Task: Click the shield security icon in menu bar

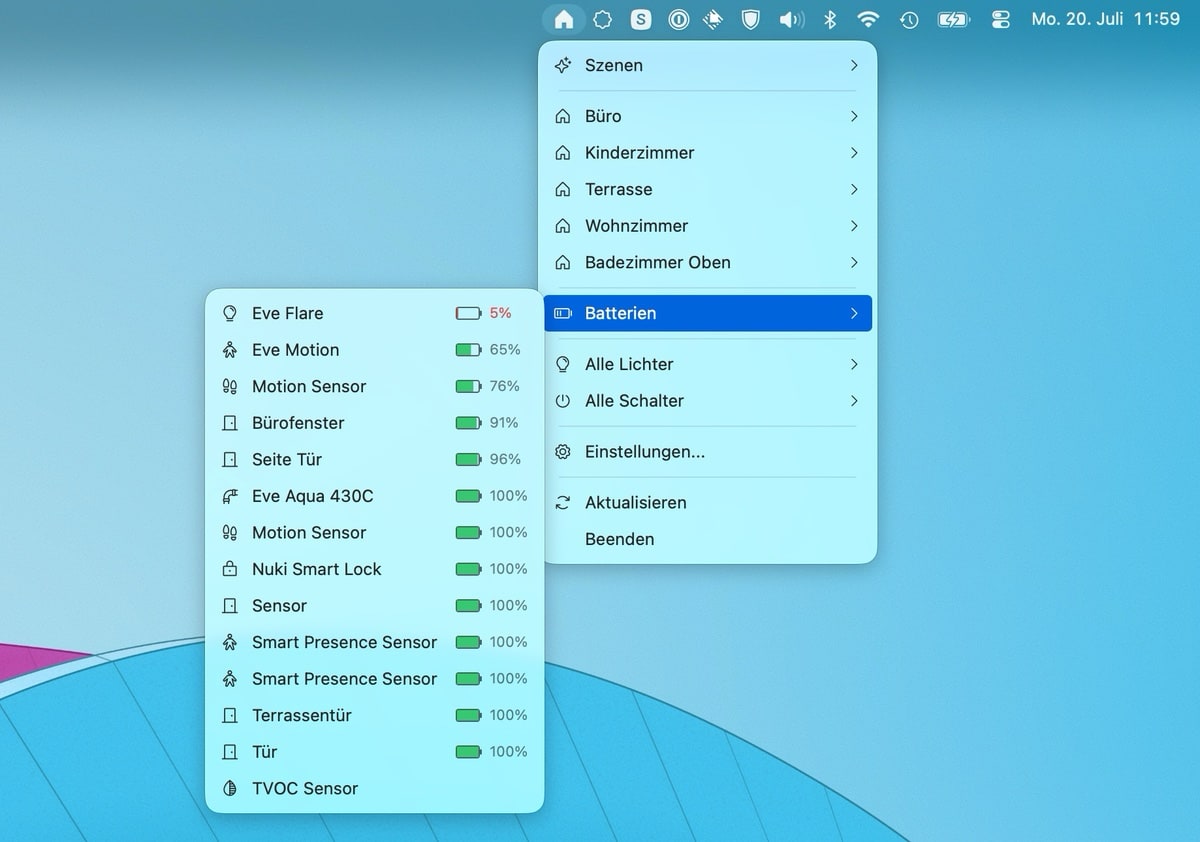Action: [x=751, y=19]
